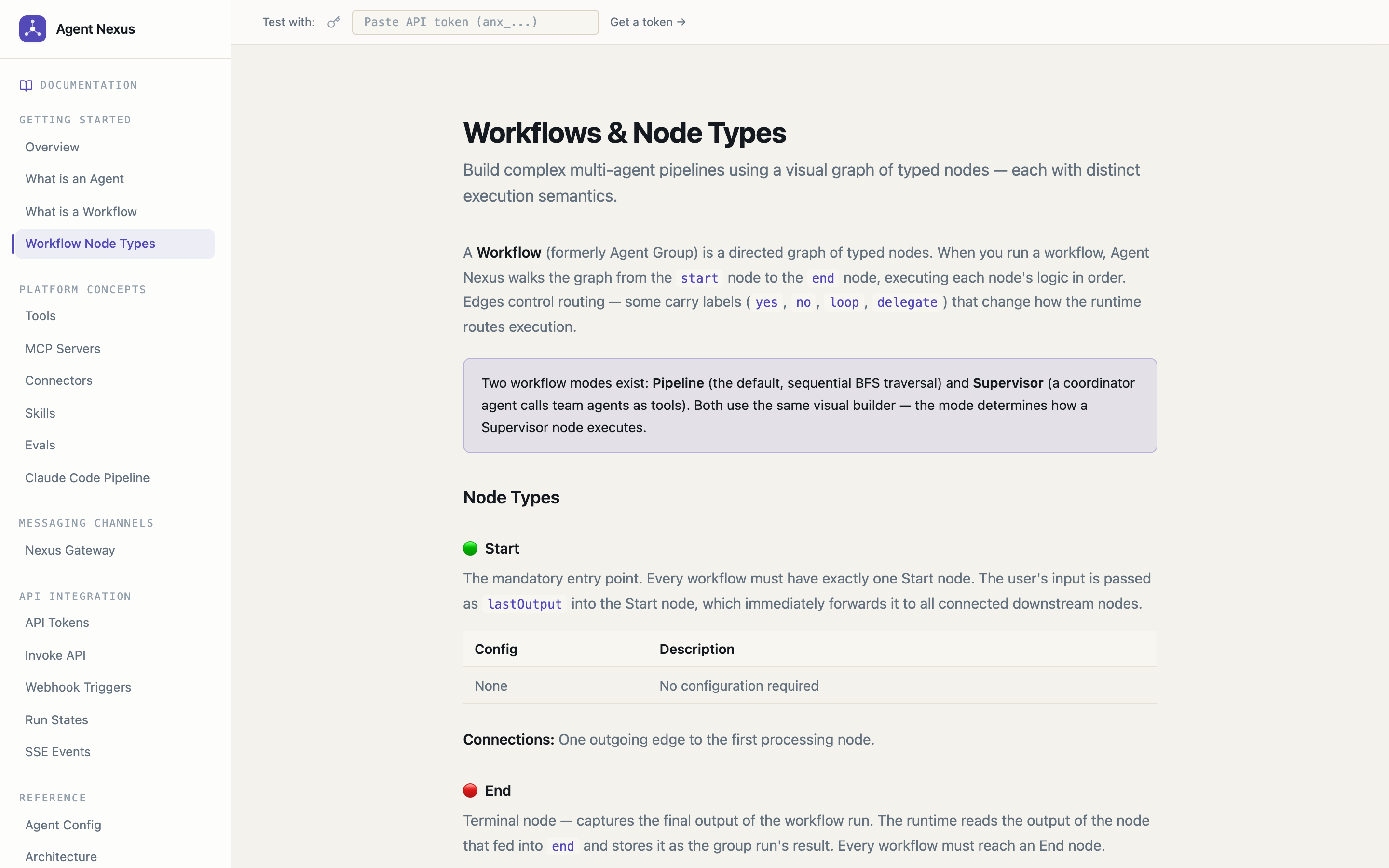Open the Agent Config reference
The image size is (1389, 868).
63,825
